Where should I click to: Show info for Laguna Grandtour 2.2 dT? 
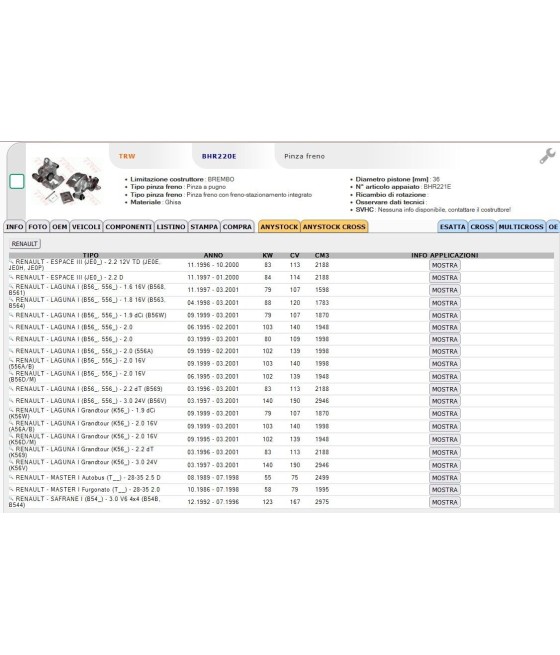445,453
